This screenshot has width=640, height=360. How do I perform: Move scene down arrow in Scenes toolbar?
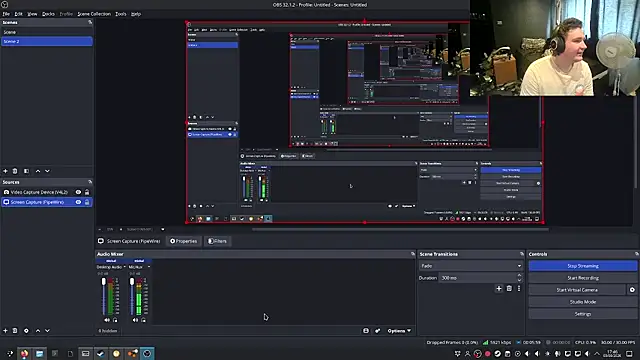point(47,171)
